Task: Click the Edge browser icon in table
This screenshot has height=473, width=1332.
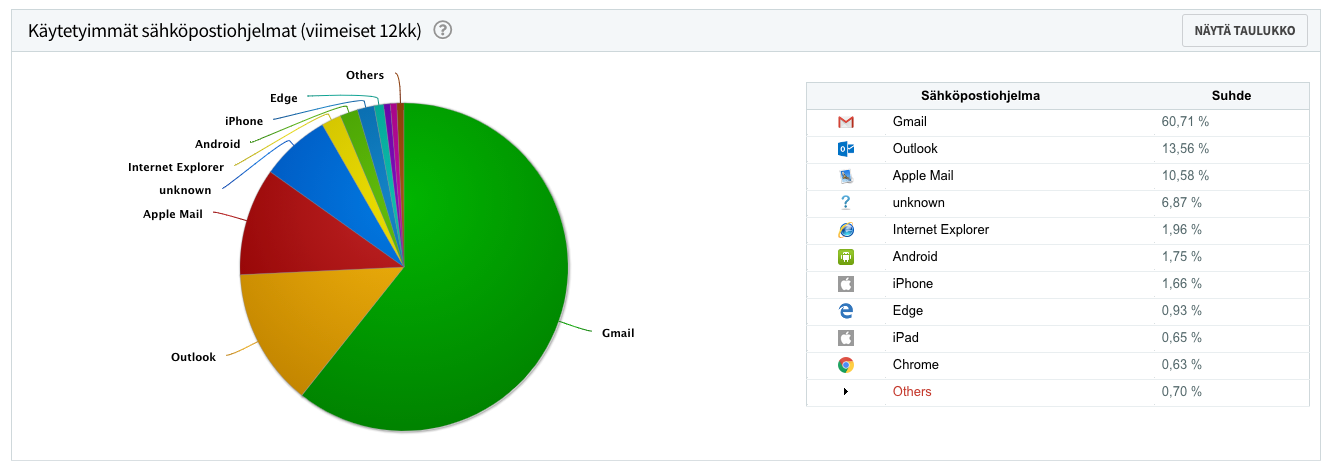Action: [x=846, y=311]
